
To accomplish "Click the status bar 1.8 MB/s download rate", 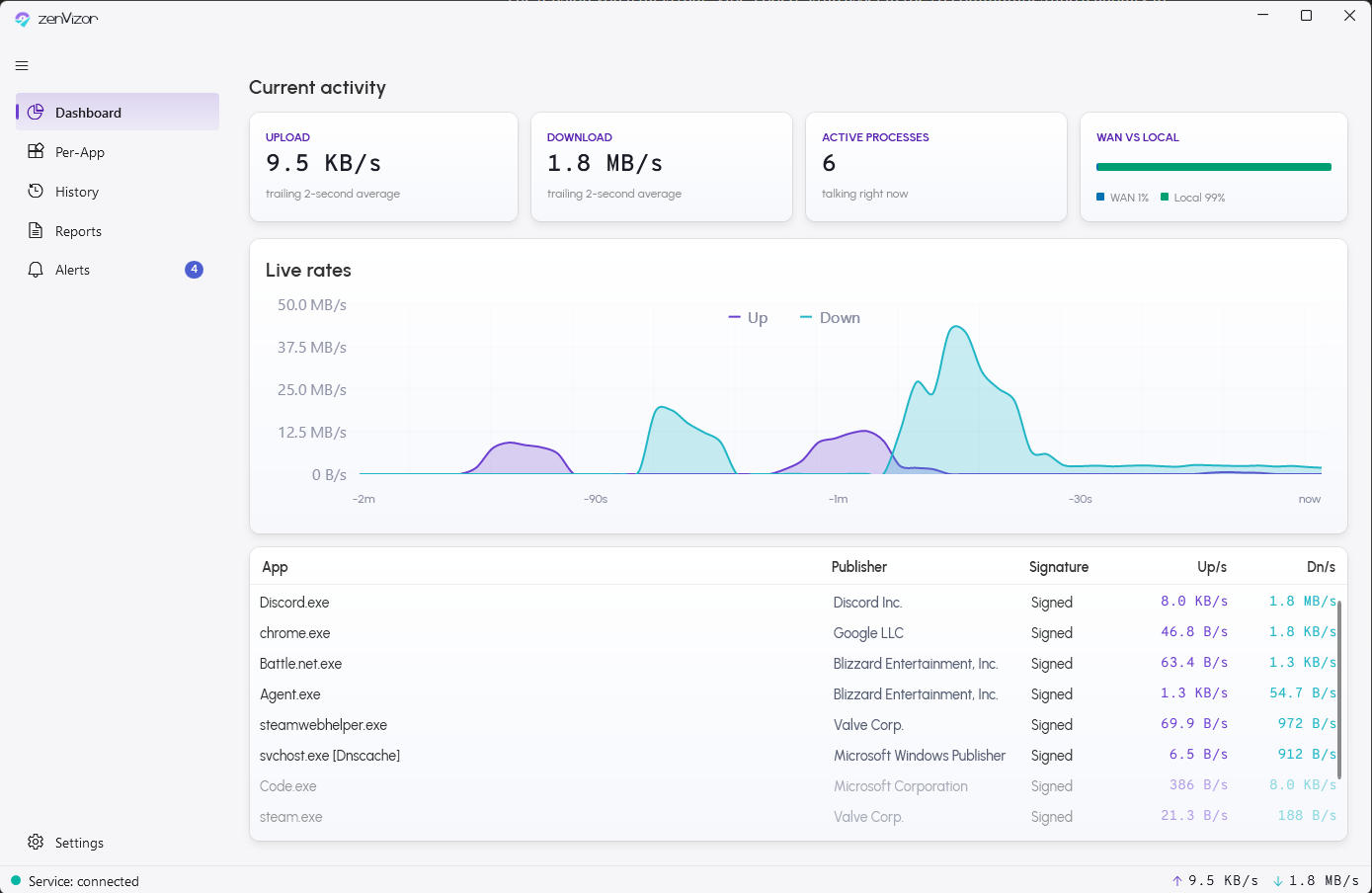I will point(1324,880).
